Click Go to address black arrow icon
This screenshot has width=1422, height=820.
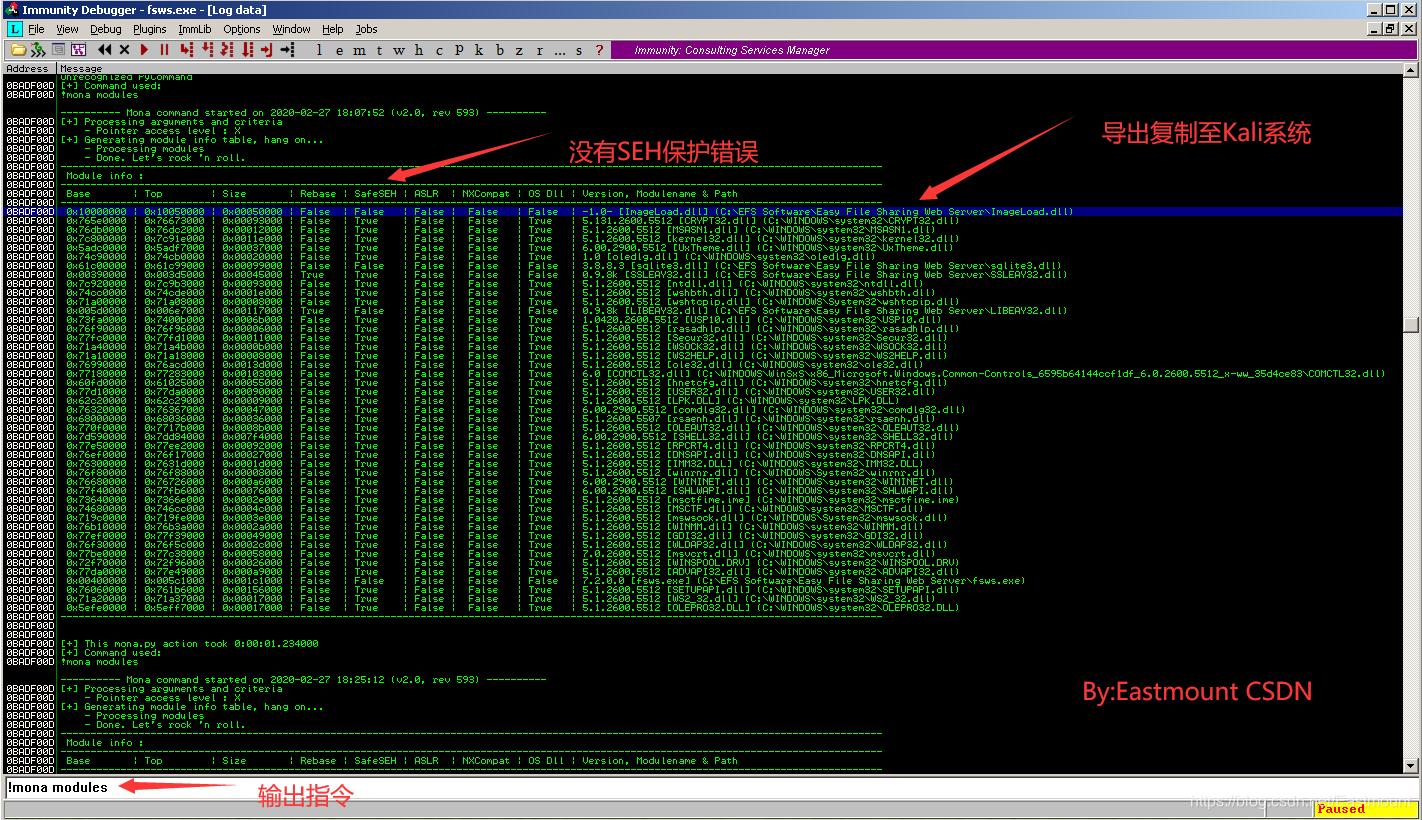[x=287, y=50]
